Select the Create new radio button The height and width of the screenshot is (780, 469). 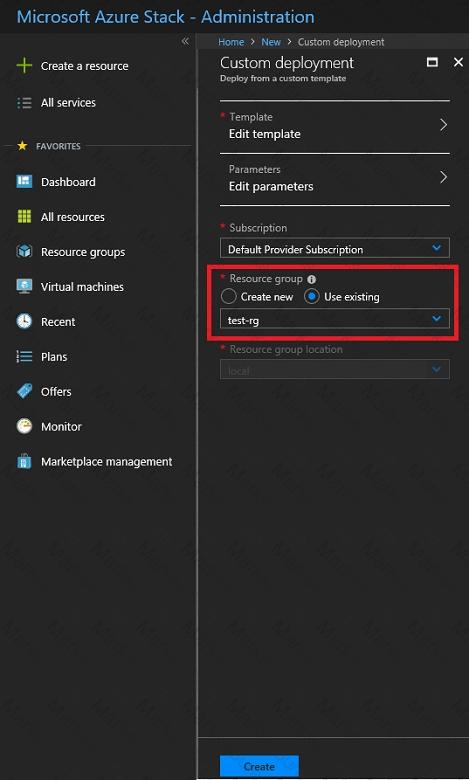pyautogui.click(x=228, y=296)
